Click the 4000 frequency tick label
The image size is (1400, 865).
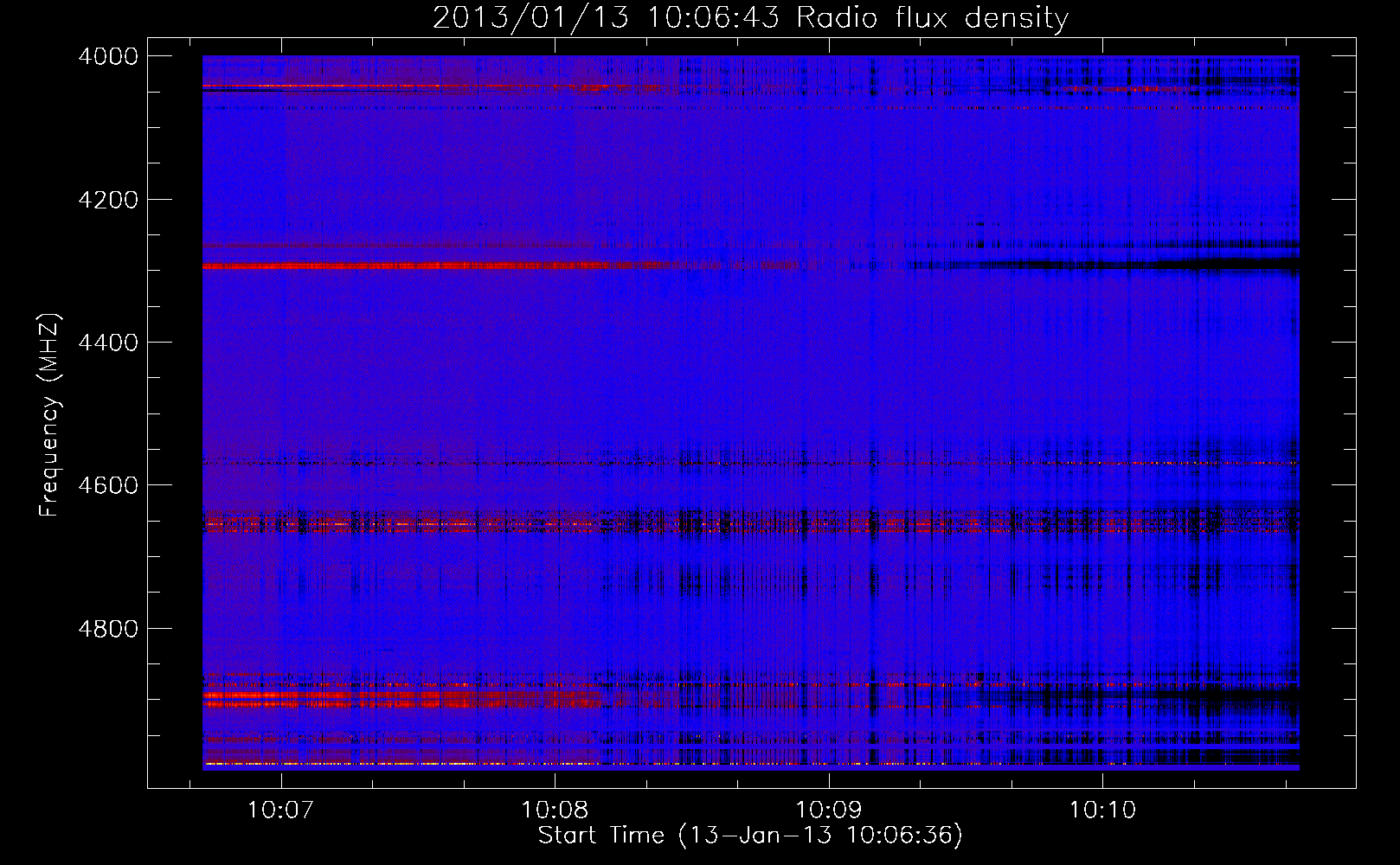[108, 56]
